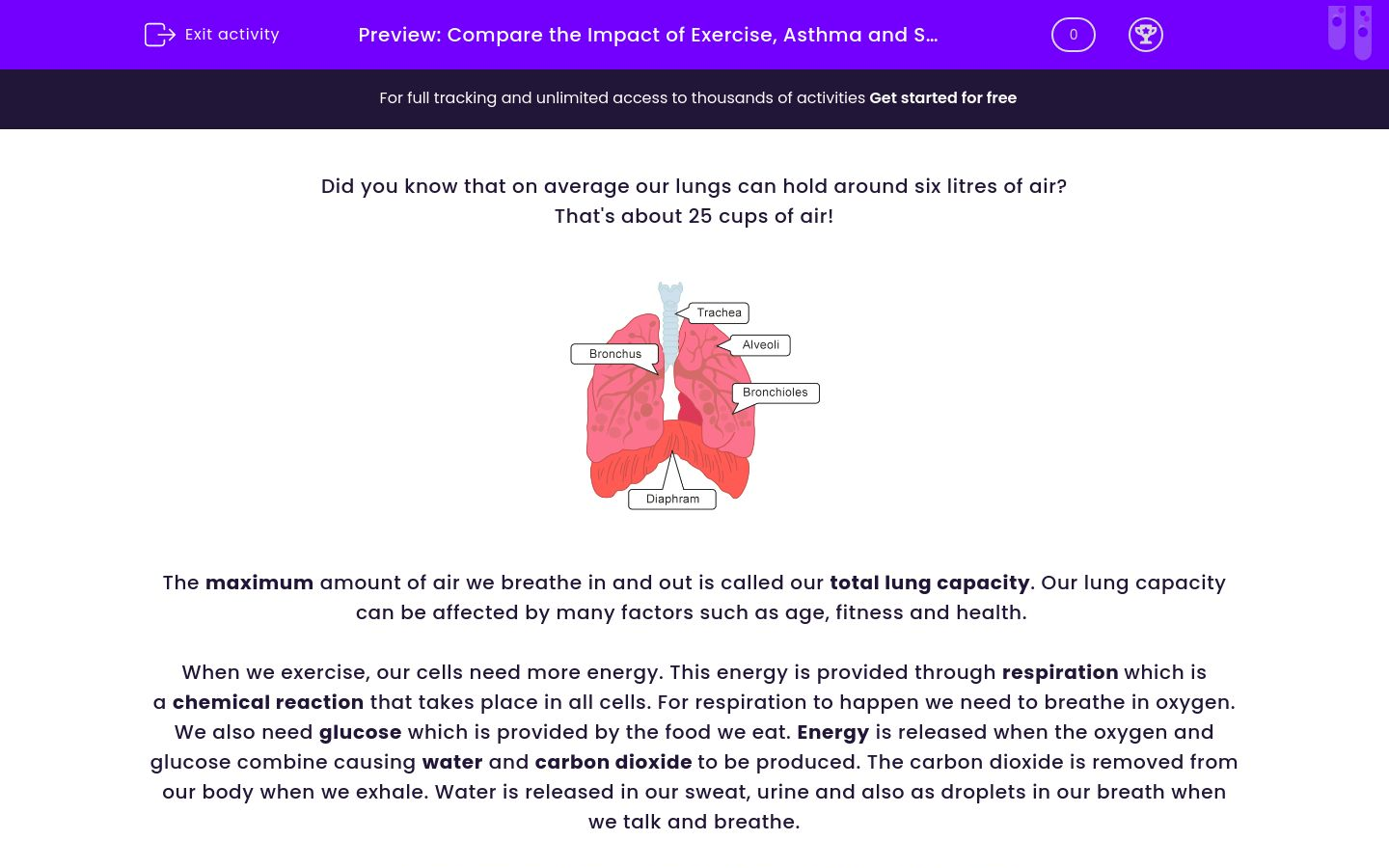Click the Exit activity button

(211, 34)
